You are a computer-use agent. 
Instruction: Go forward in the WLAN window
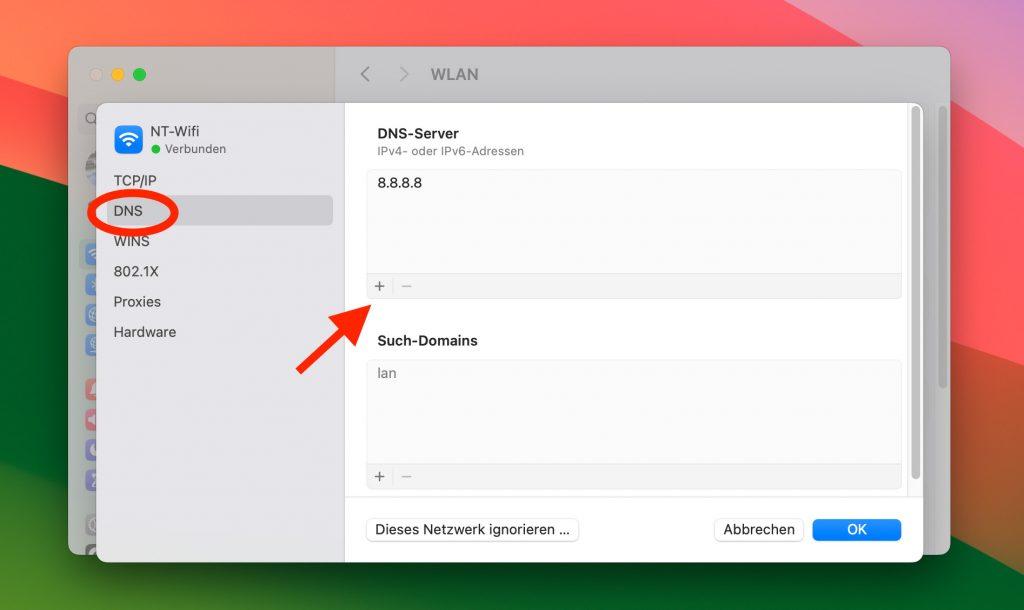pos(404,74)
